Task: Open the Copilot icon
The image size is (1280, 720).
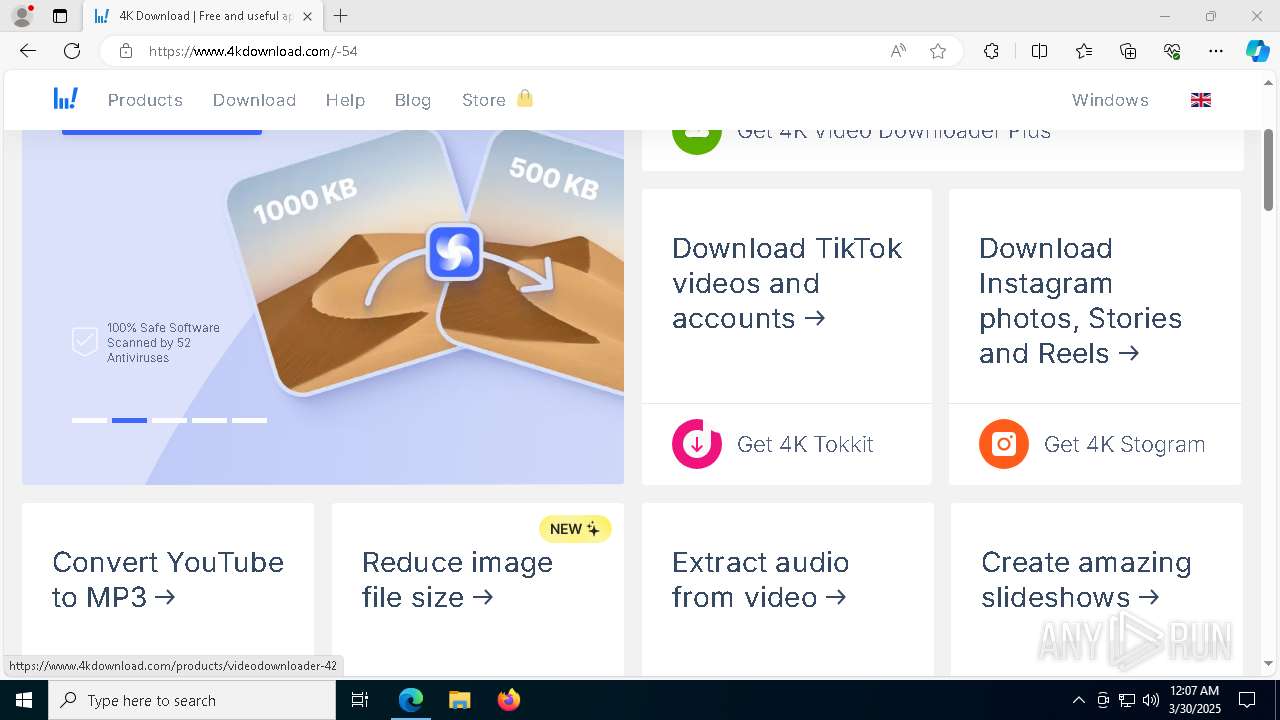Action: [x=1257, y=51]
